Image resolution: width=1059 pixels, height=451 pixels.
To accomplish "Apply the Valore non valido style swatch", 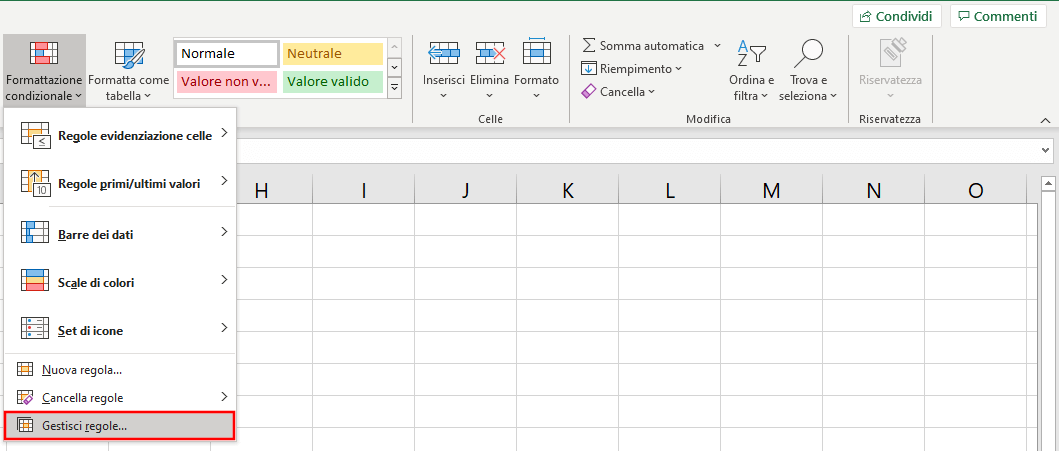I will tap(227, 82).
